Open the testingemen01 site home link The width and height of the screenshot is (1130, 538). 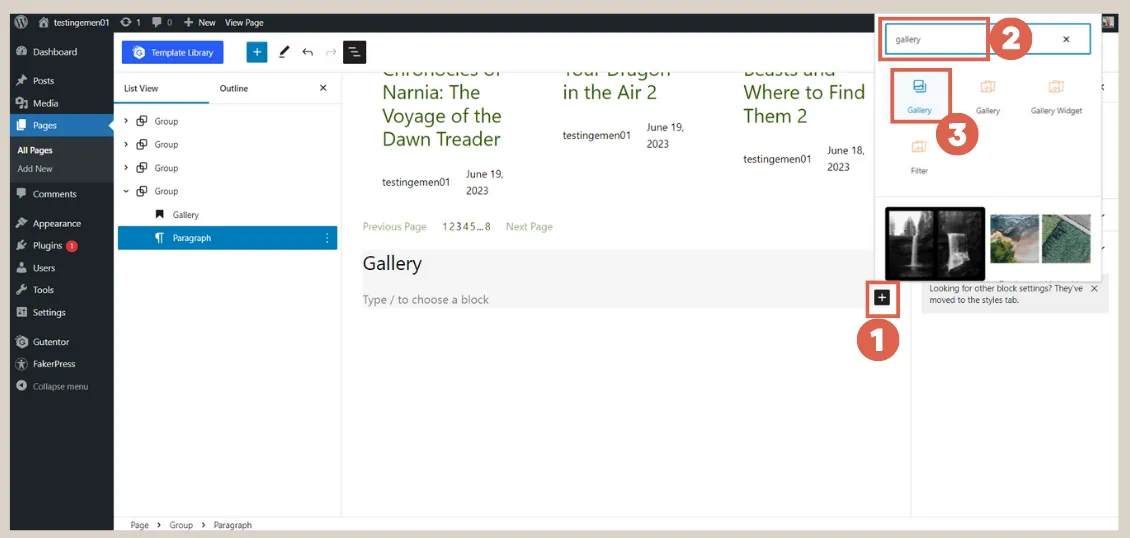74,22
